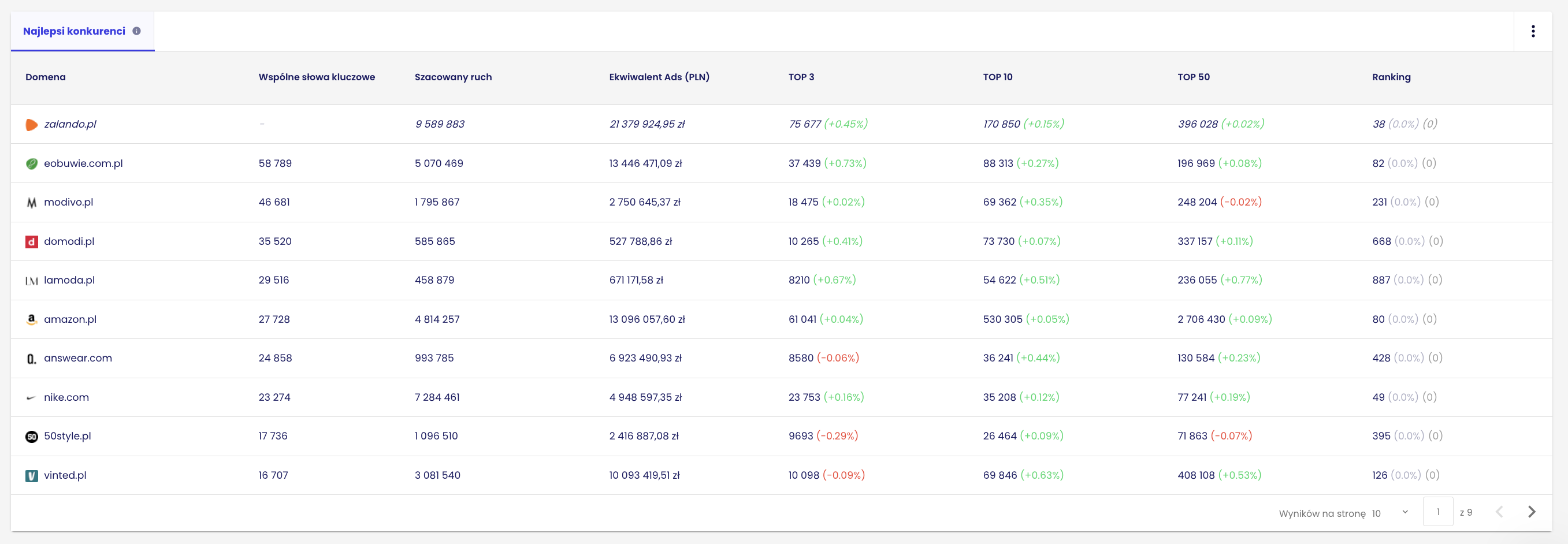Open the answear.com domain link
Viewport: 1568px width, 544px height.
pos(78,358)
